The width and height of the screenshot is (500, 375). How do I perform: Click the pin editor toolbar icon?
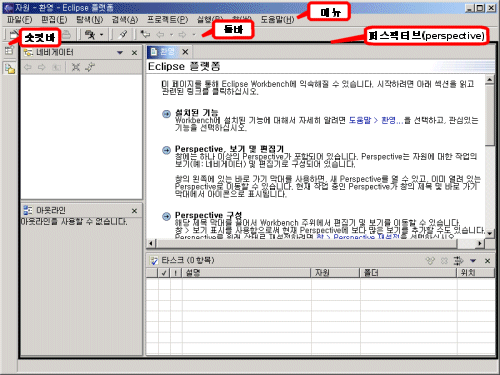[123, 34]
